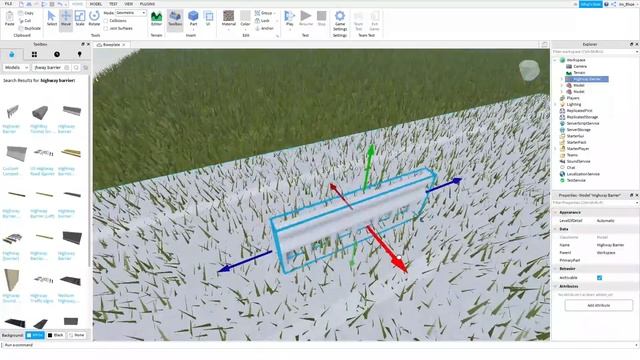The width and height of the screenshot is (640, 360).
Task: Click the Share icon at top right
Action: coord(613,4)
